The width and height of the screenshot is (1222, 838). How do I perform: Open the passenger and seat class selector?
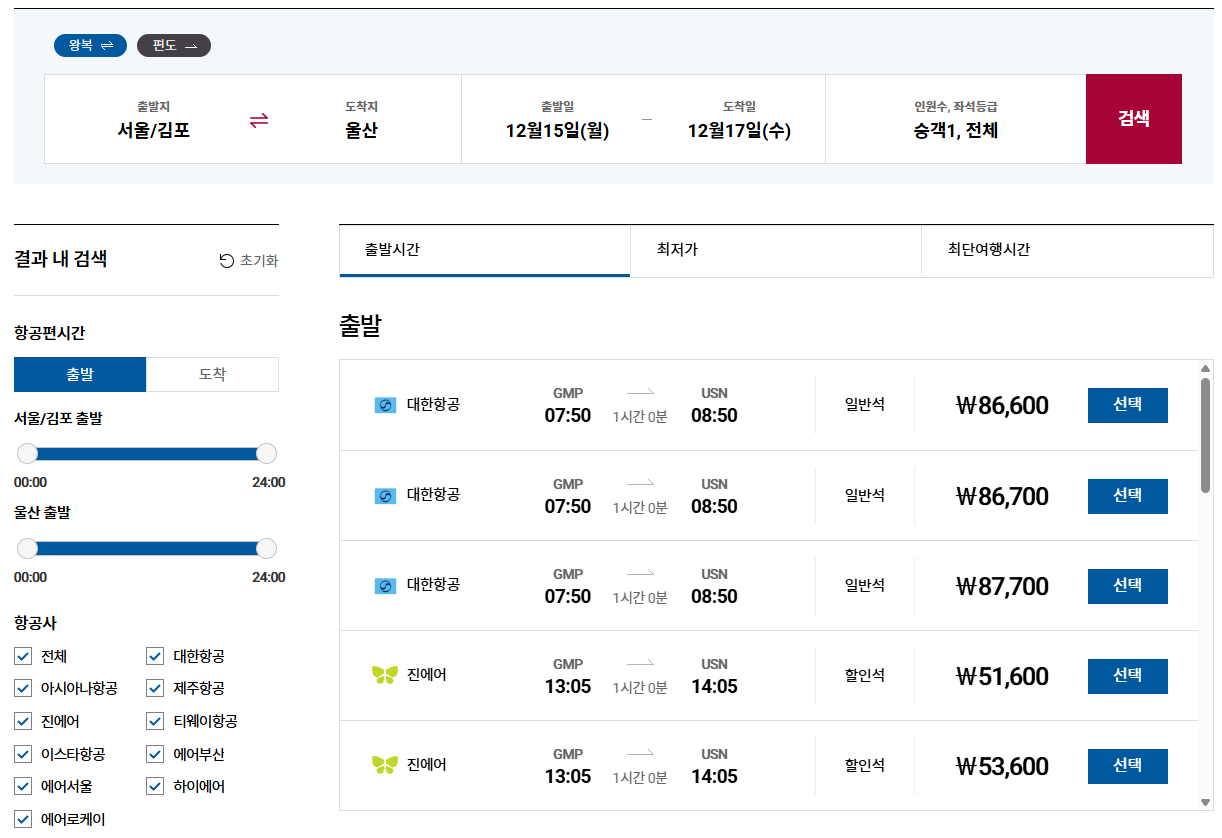click(955, 118)
